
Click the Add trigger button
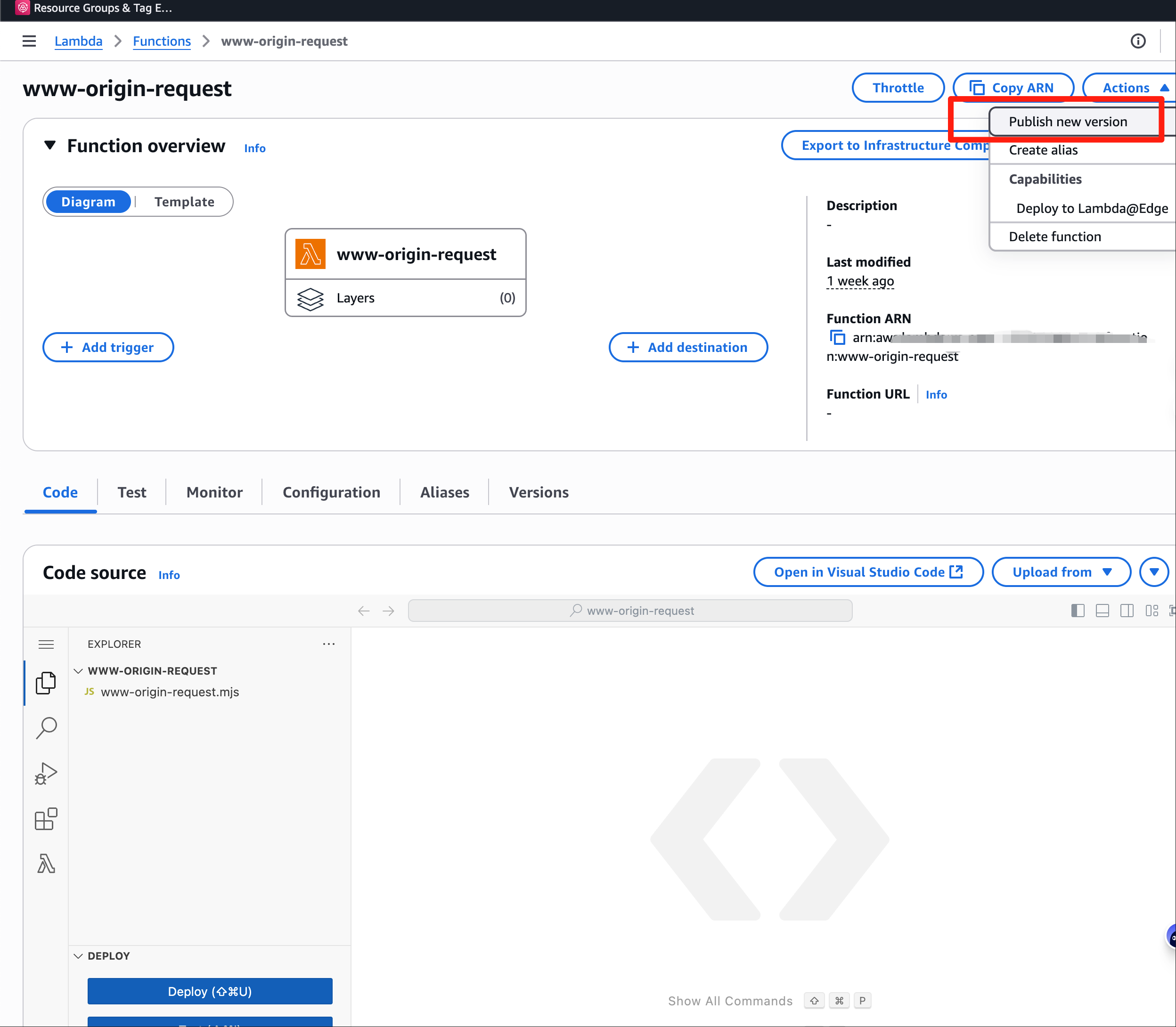[x=108, y=347]
